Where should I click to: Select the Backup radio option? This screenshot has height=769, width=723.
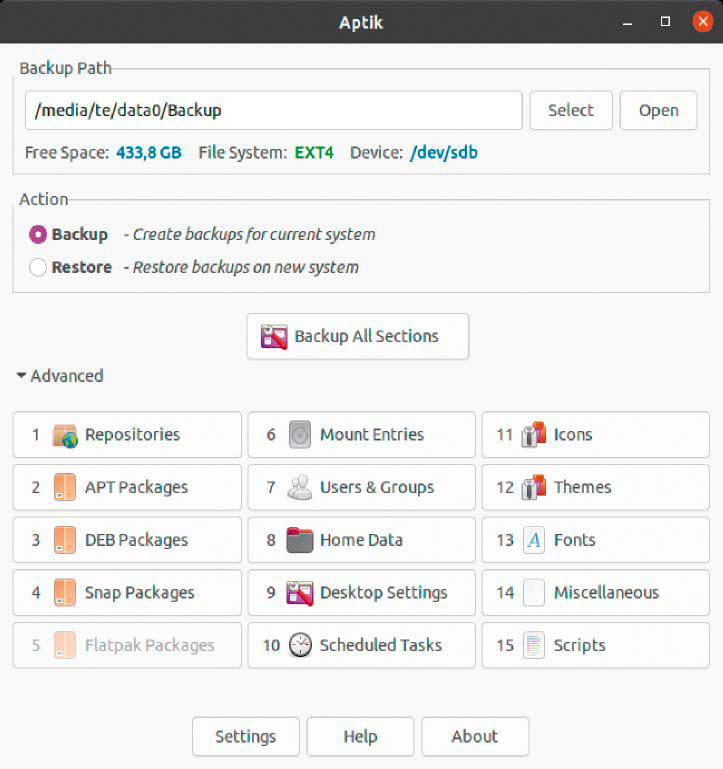(38, 234)
